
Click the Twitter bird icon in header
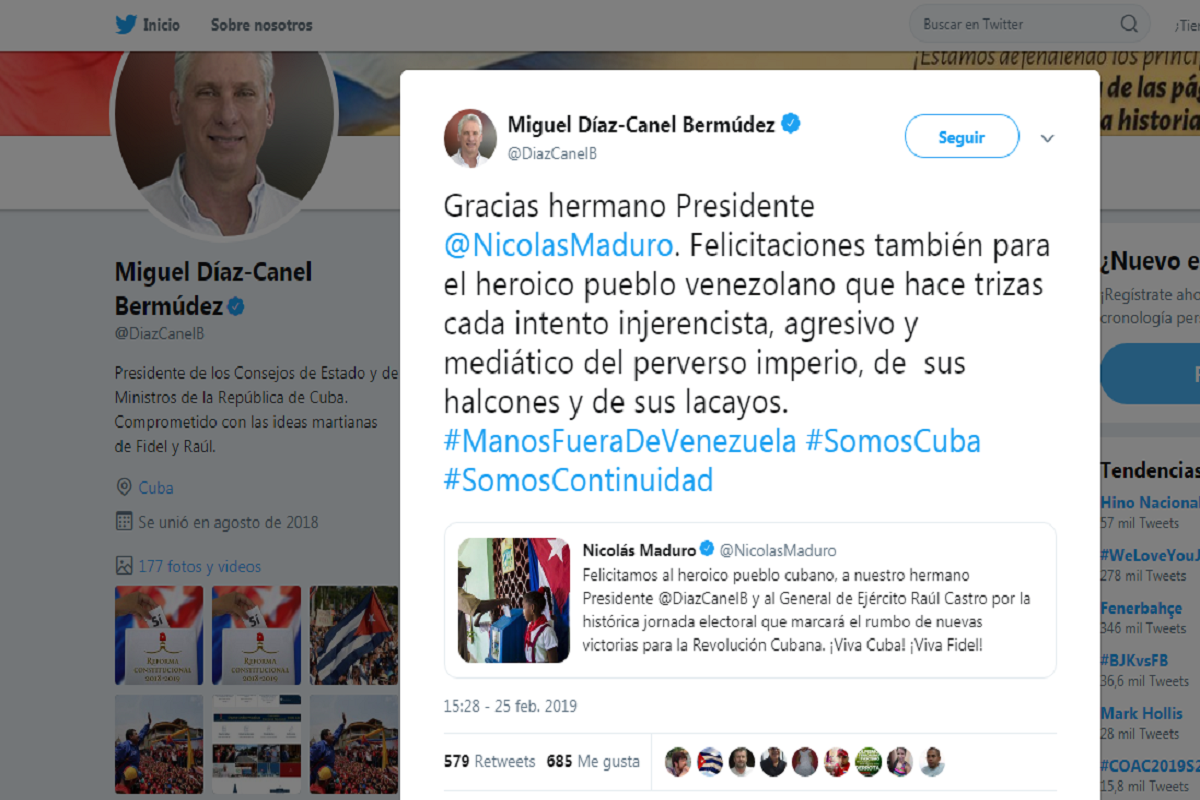125,25
